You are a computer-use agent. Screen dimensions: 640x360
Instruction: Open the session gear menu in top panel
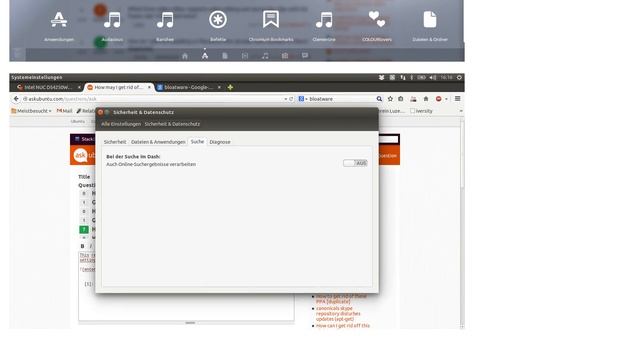tap(459, 77)
